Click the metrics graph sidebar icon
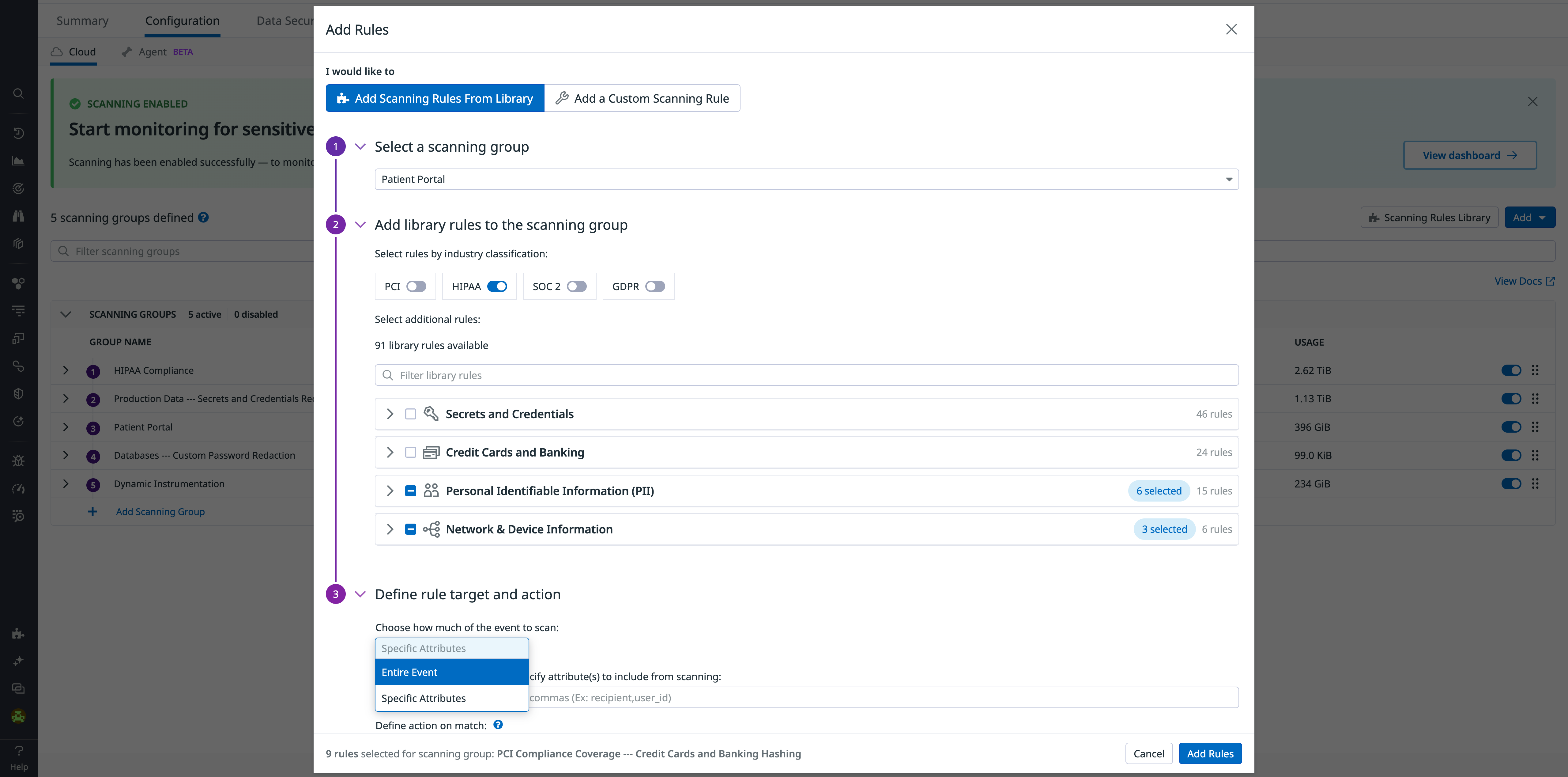 click(18, 161)
